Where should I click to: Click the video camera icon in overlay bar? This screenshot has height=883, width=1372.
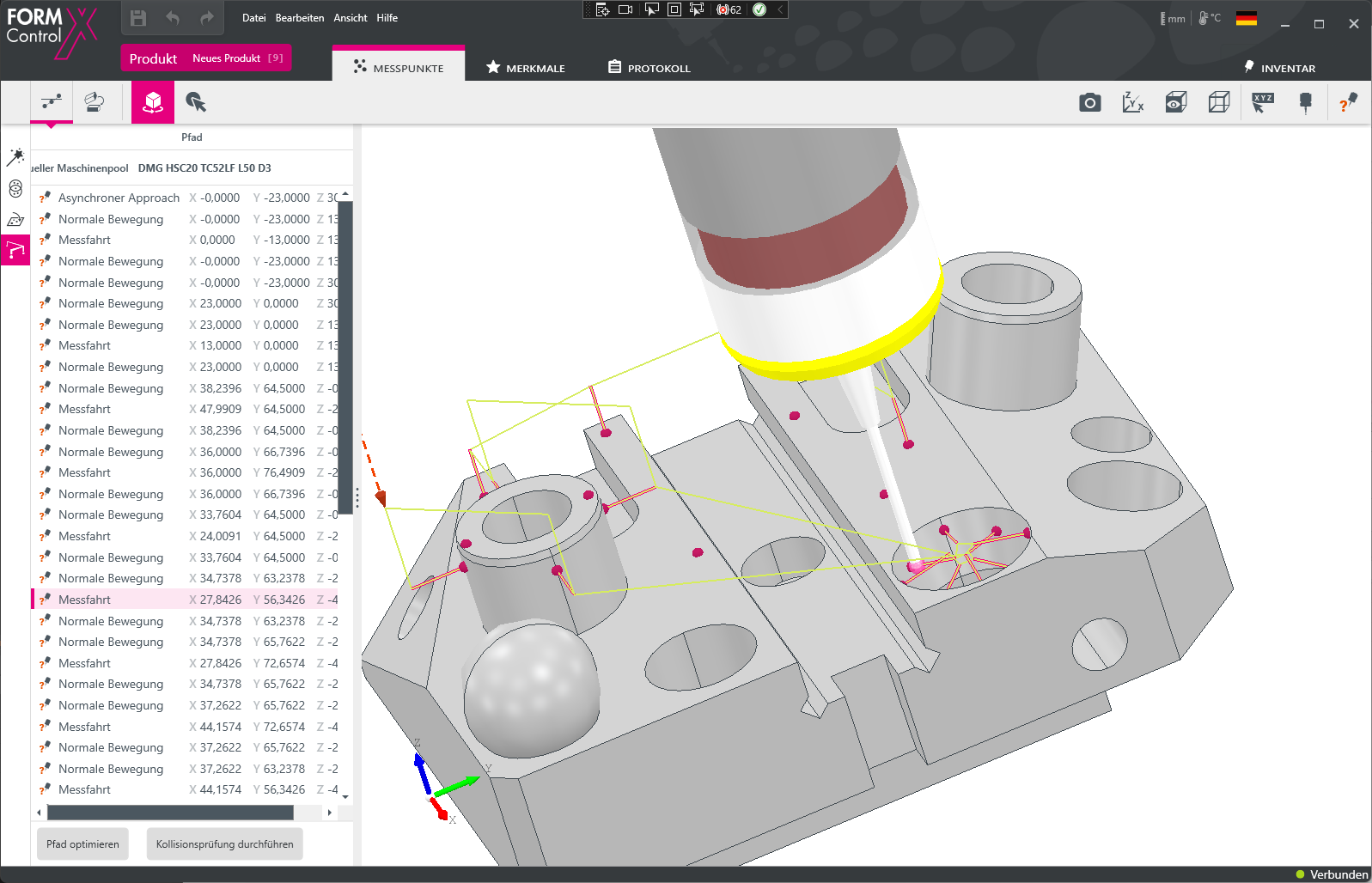tap(625, 9)
